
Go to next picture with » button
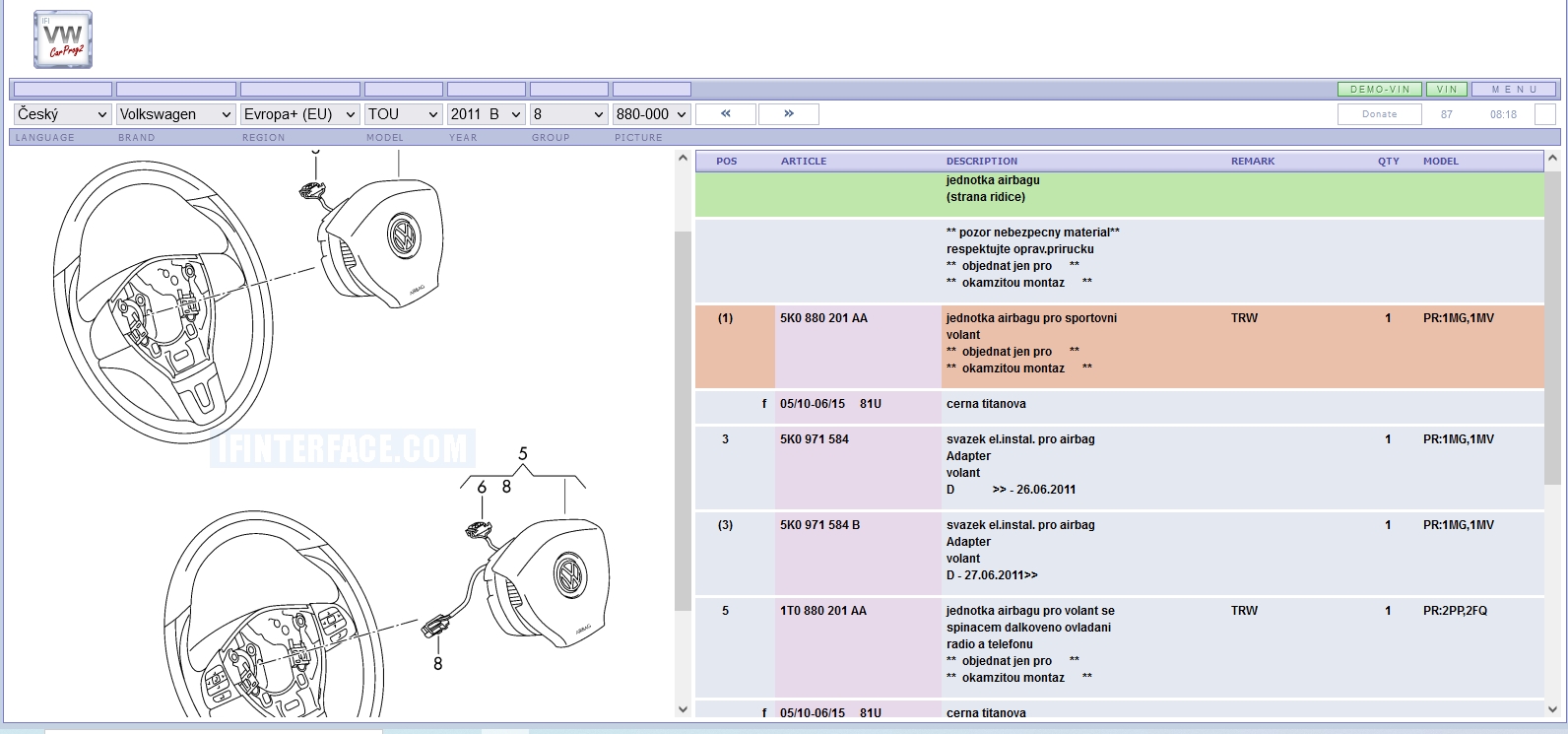pos(789,114)
